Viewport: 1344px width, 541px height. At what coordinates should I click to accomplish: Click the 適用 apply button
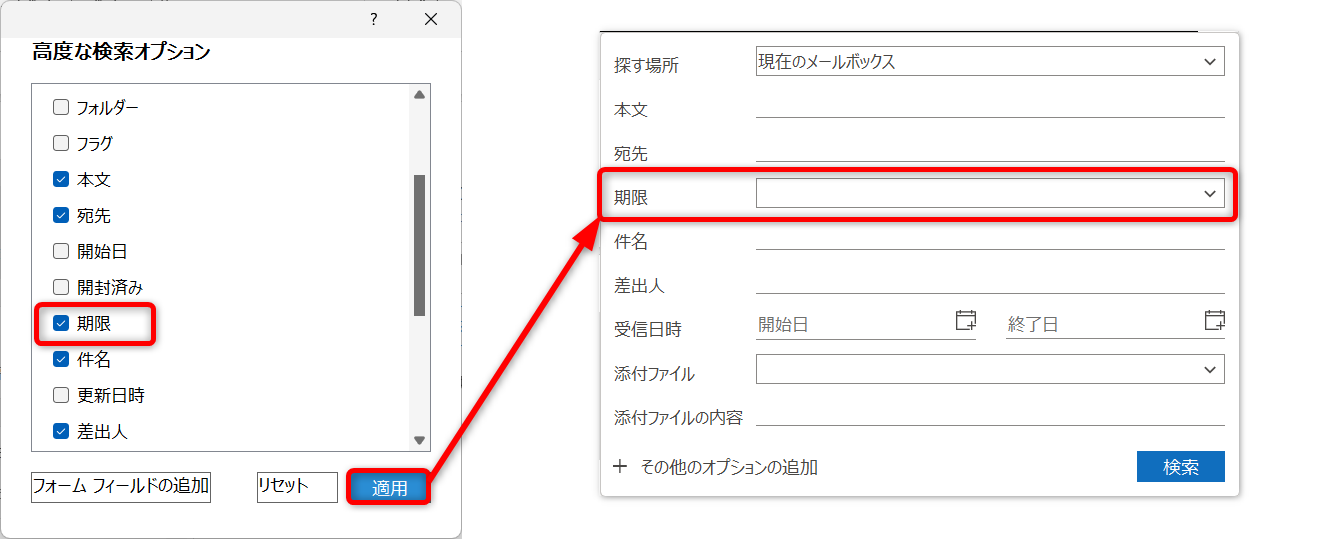tap(389, 488)
